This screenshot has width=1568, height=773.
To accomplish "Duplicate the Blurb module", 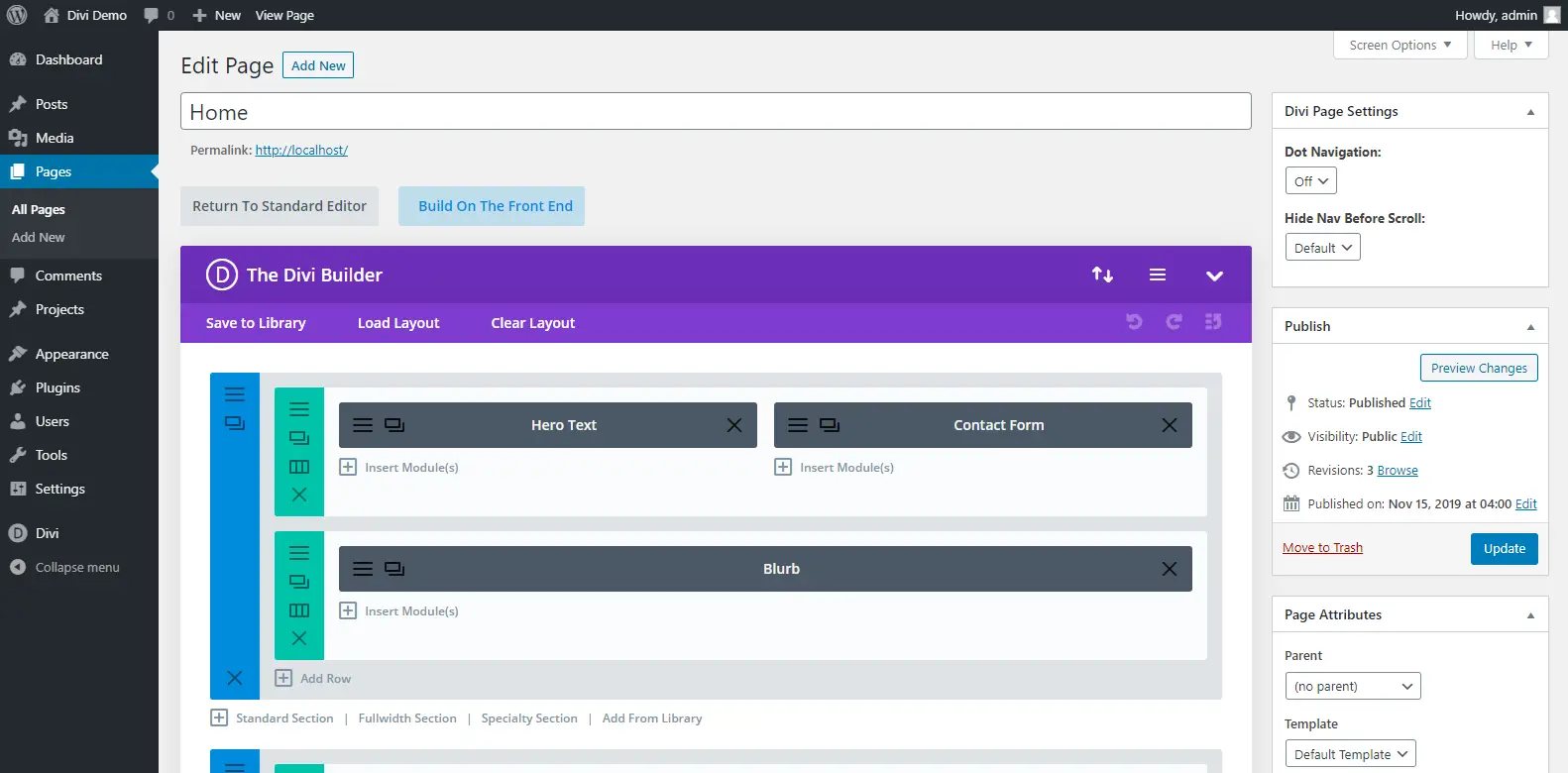I will pyautogui.click(x=394, y=569).
